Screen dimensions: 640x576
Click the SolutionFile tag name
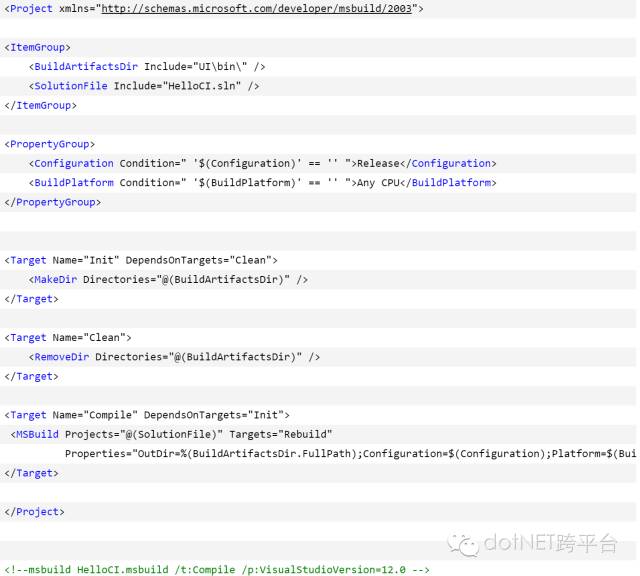click(71, 86)
